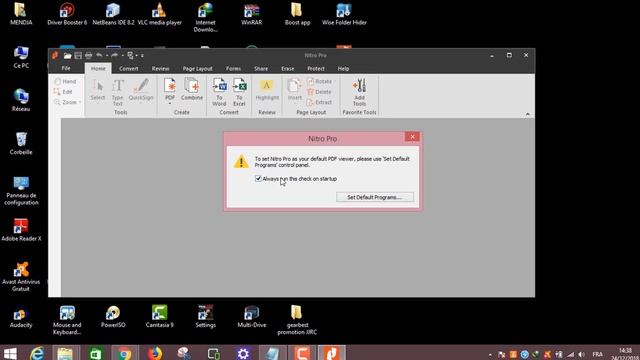
Task: Select the Adobe Reader X desktop icon
Action: click(x=21, y=230)
